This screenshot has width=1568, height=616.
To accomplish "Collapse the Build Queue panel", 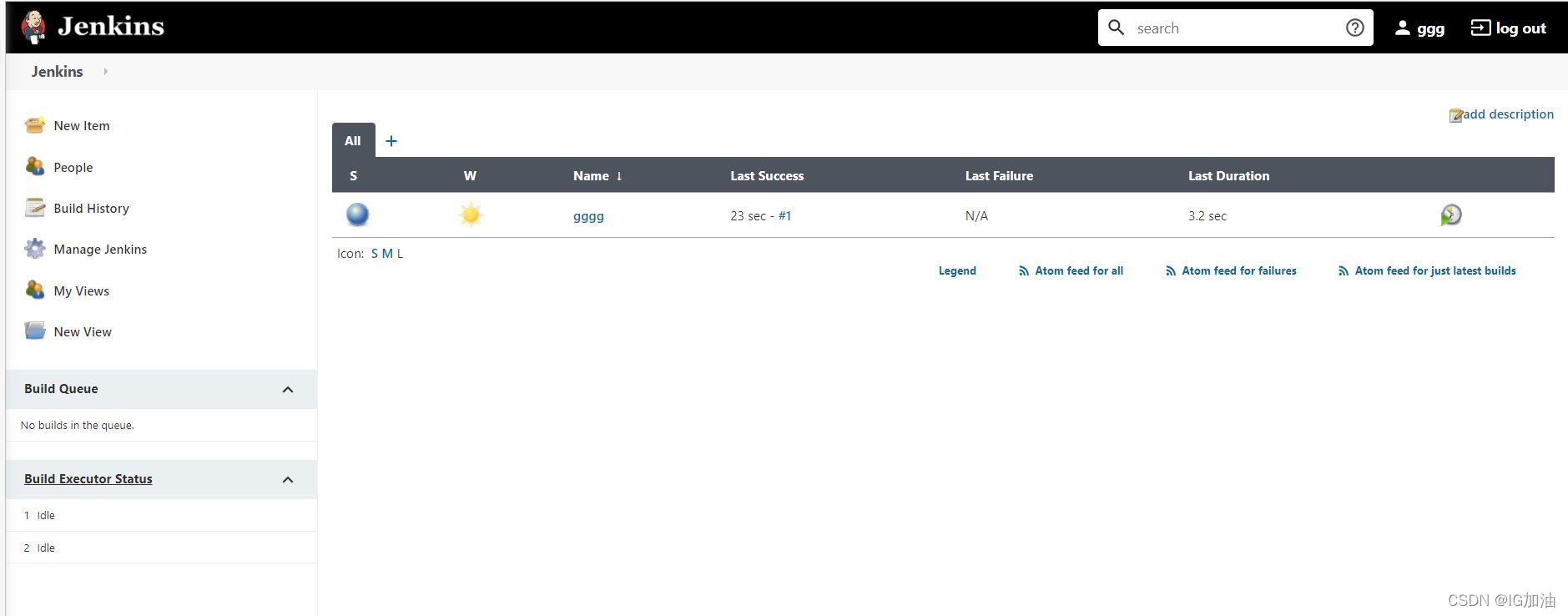I will (x=288, y=390).
